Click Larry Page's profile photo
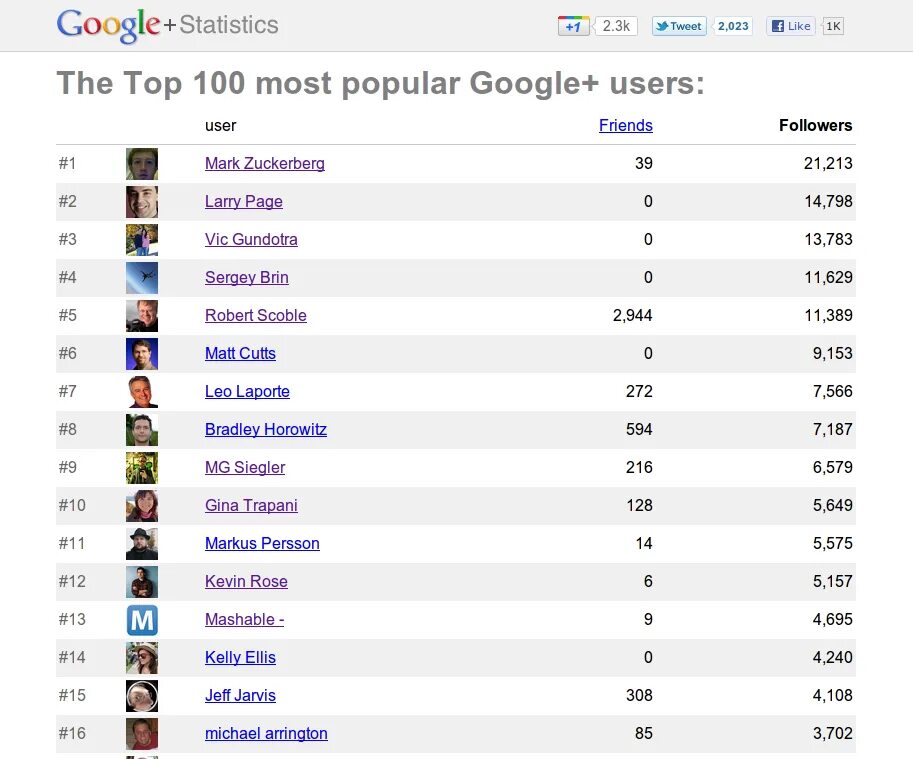Screen dimensions: 913x759 [142, 201]
